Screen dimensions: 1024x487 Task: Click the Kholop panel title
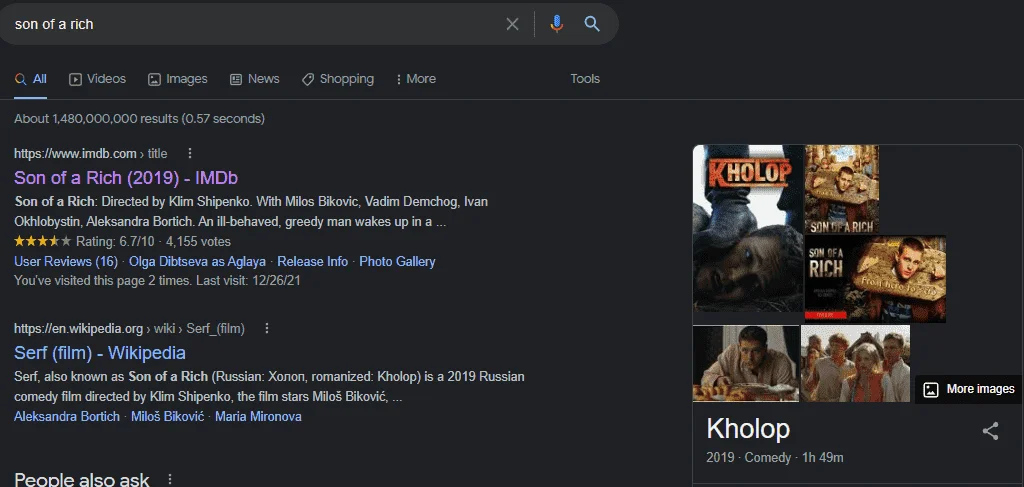coord(748,429)
